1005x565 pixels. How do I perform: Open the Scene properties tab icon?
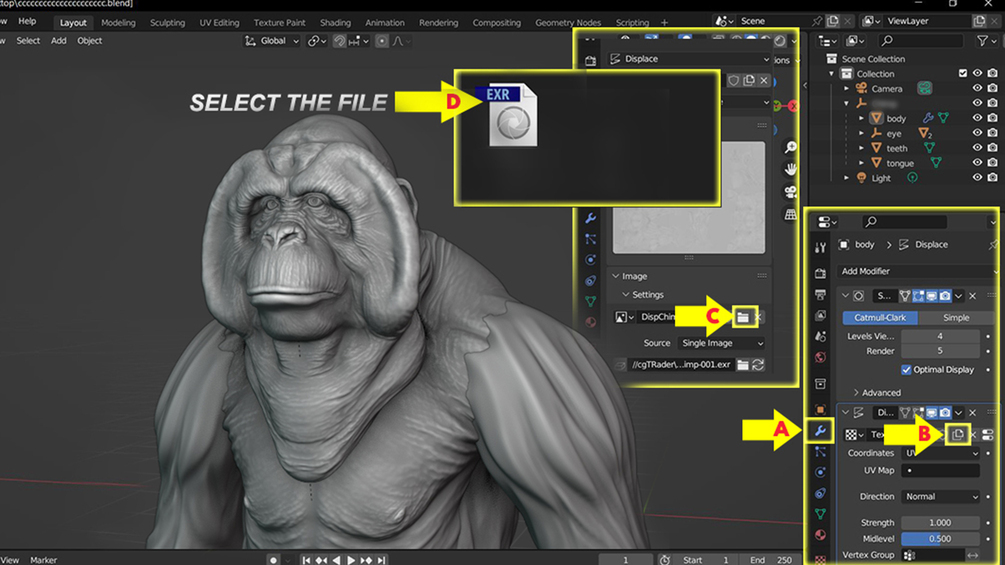click(x=820, y=336)
